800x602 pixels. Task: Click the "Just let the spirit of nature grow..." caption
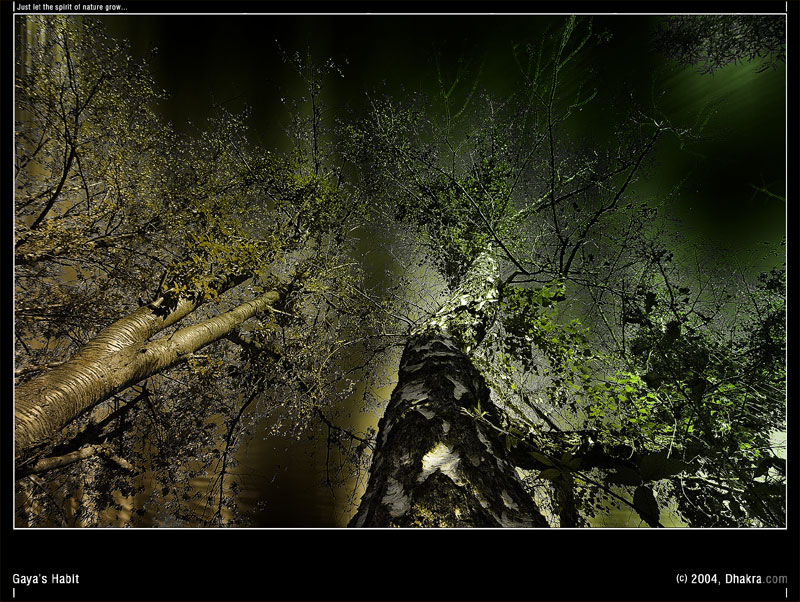(72, 7)
